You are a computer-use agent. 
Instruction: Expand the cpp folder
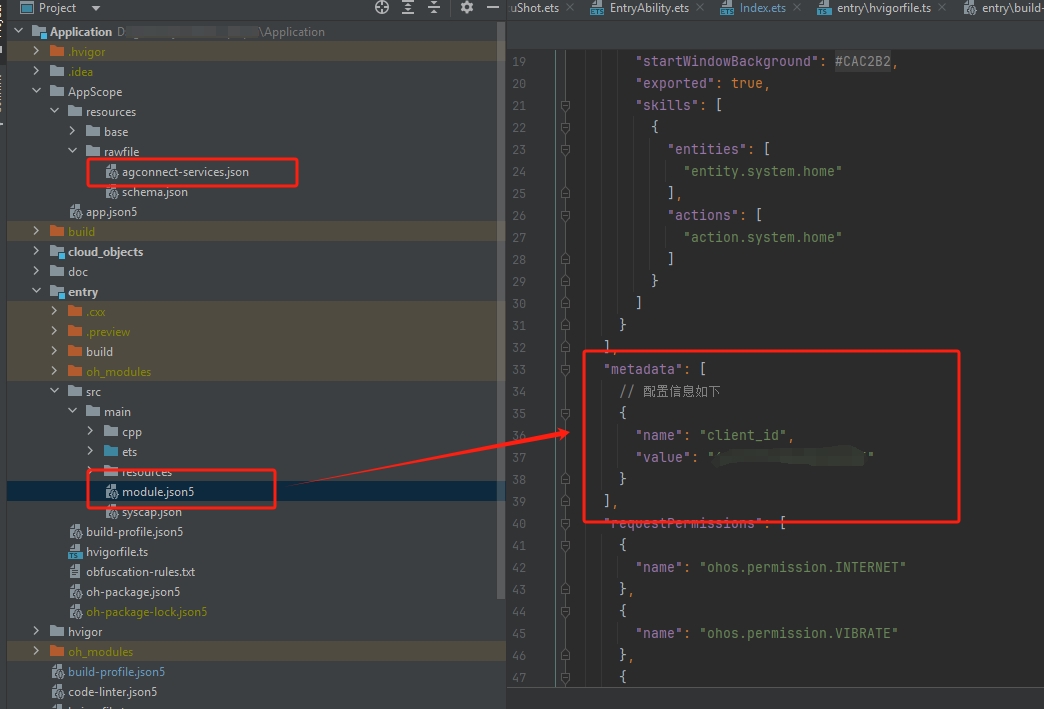click(x=91, y=431)
